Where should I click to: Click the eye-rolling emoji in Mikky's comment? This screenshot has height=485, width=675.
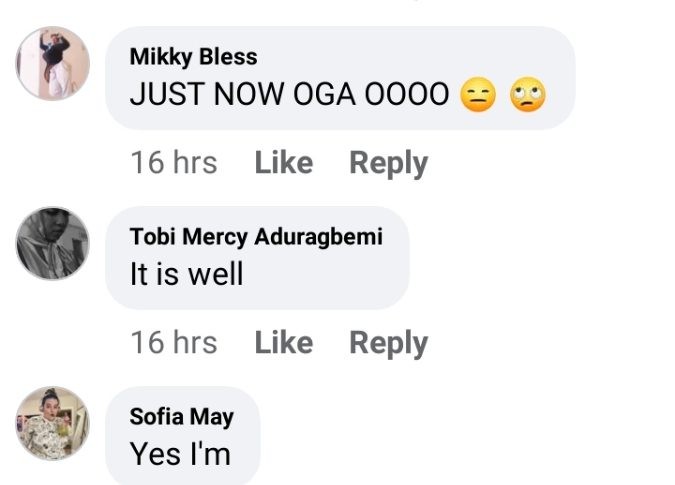click(x=527, y=96)
